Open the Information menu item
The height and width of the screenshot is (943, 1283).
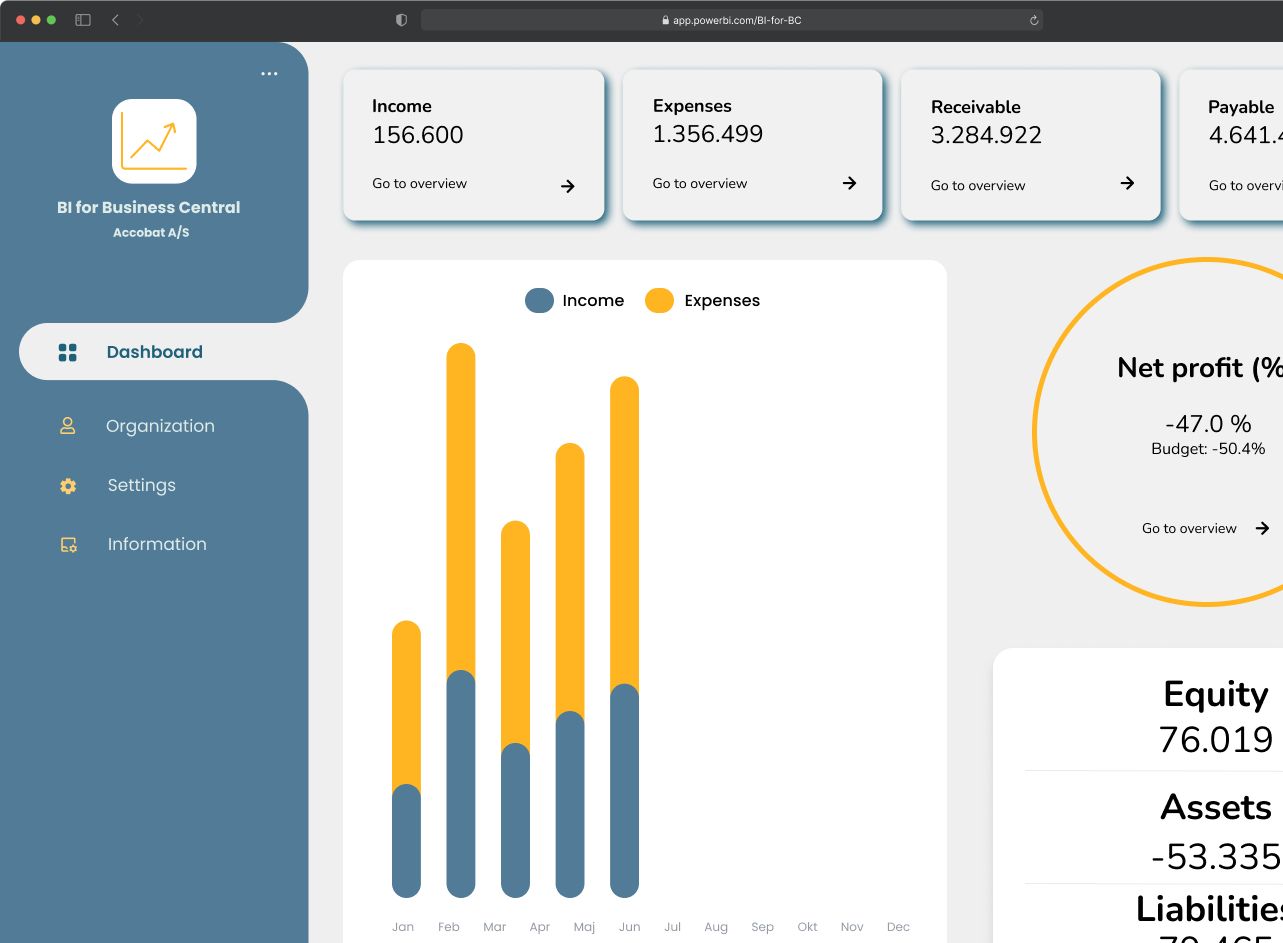pos(157,544)
